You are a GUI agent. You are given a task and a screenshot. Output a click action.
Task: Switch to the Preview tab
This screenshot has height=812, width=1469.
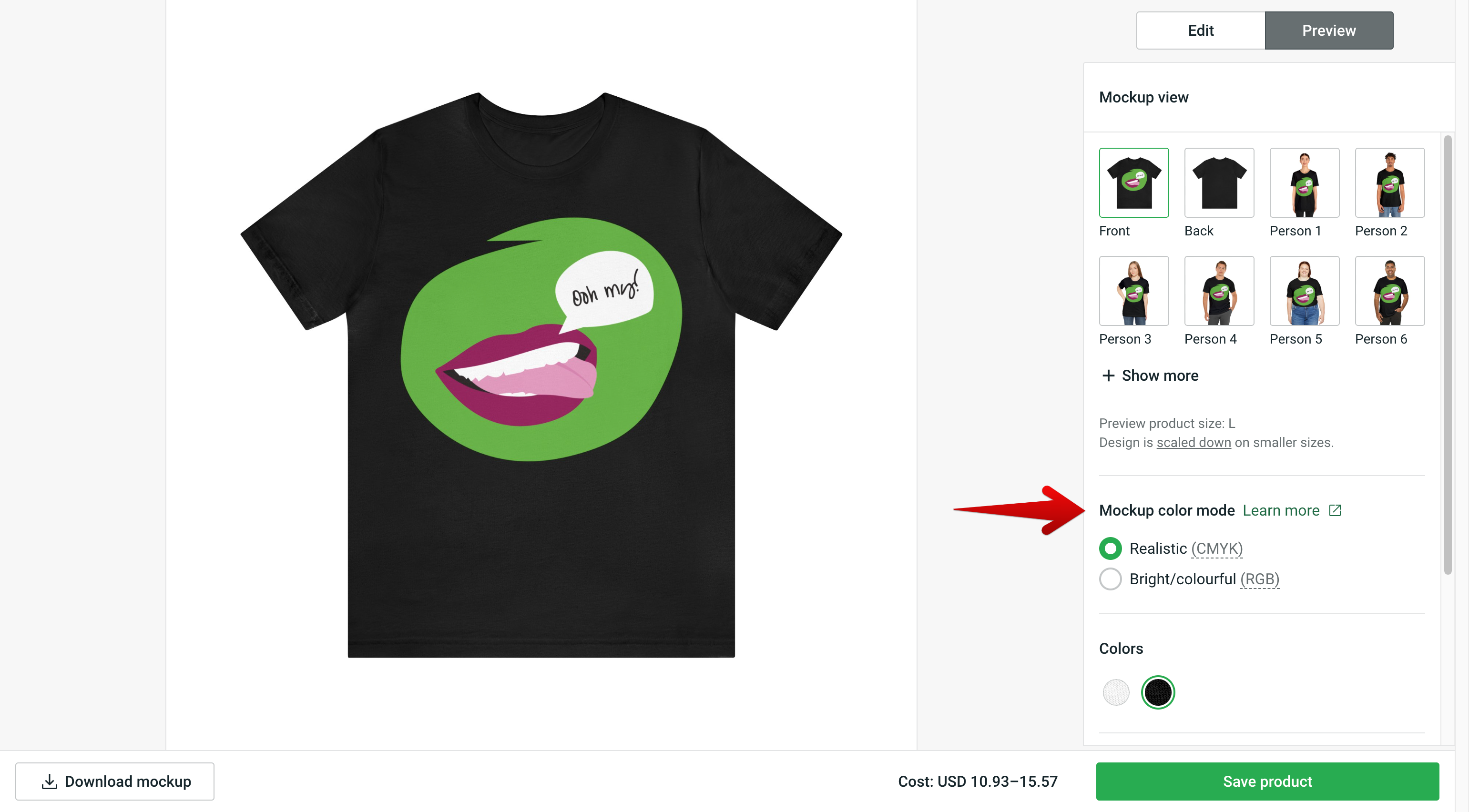pyautogui.click(x=1329, y=30)
